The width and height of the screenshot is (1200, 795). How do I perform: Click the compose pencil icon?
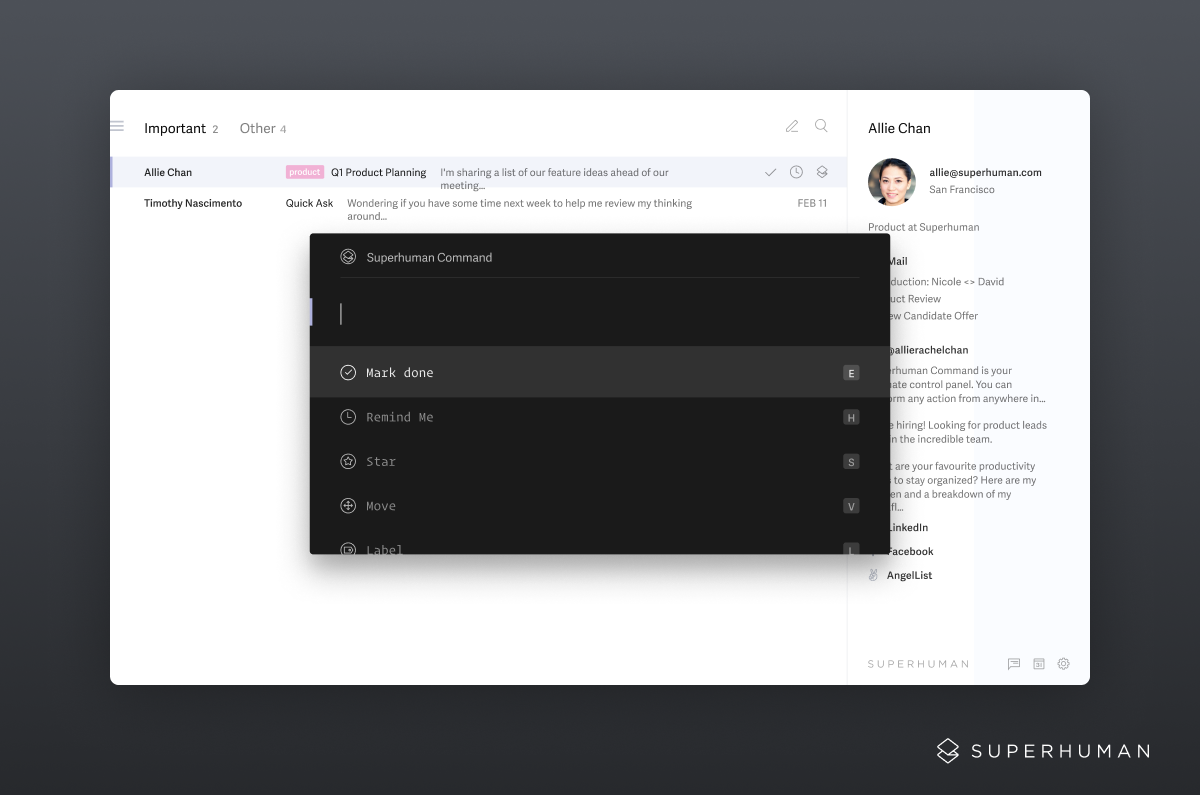coord(792,126)
